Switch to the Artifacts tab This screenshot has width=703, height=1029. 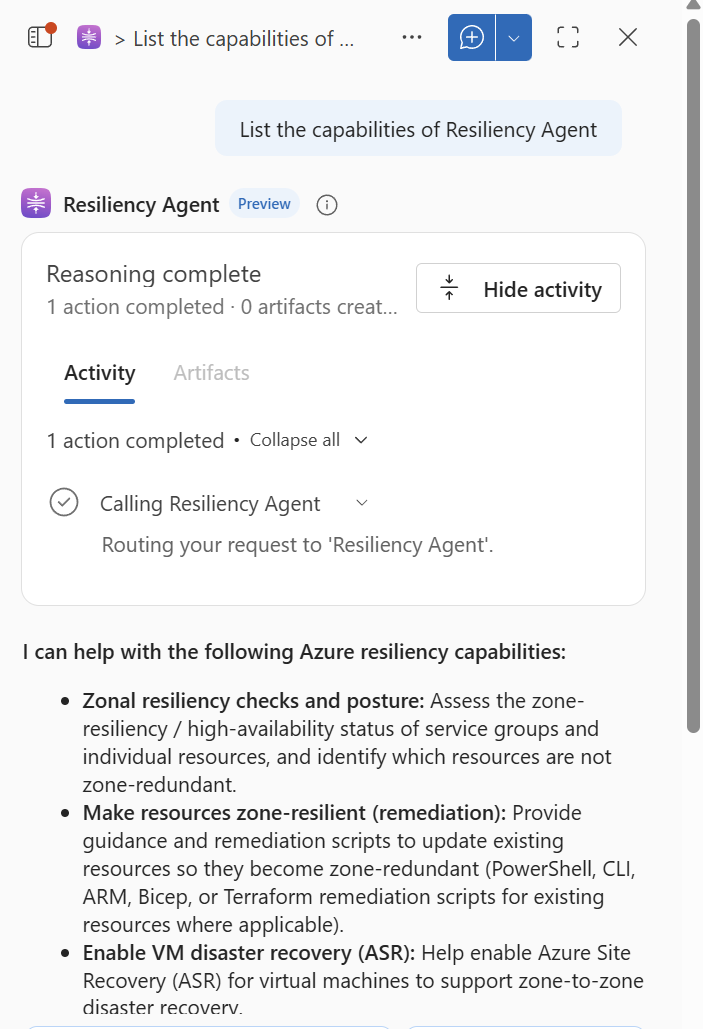211,373
